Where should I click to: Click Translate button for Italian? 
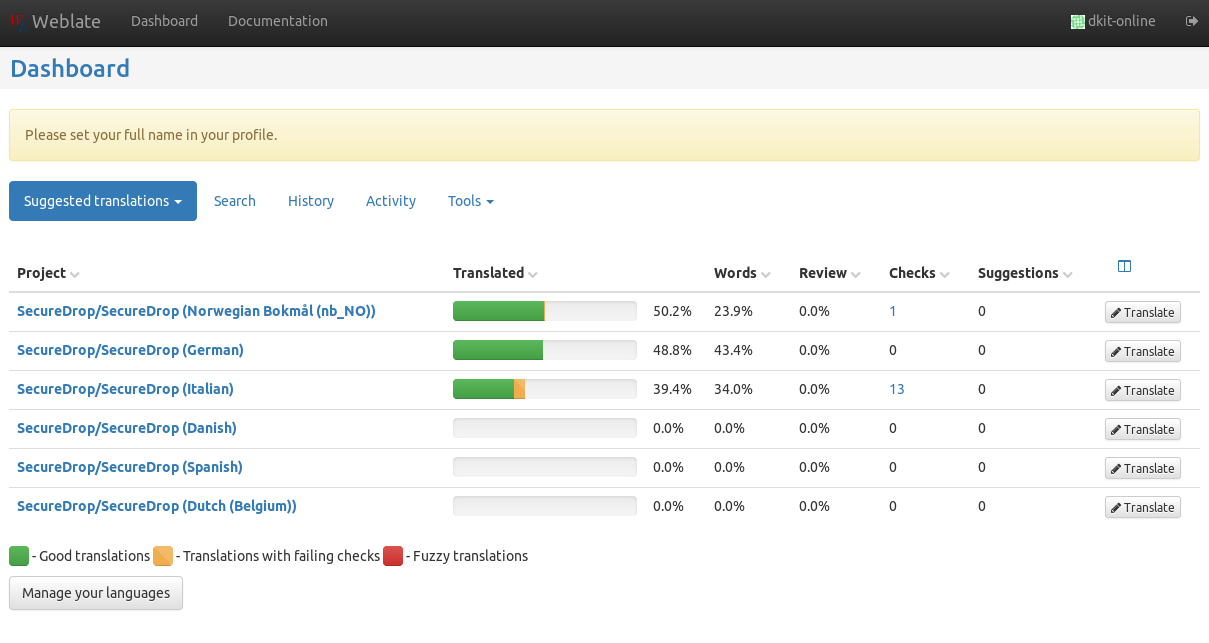(x=1143, y=390)
